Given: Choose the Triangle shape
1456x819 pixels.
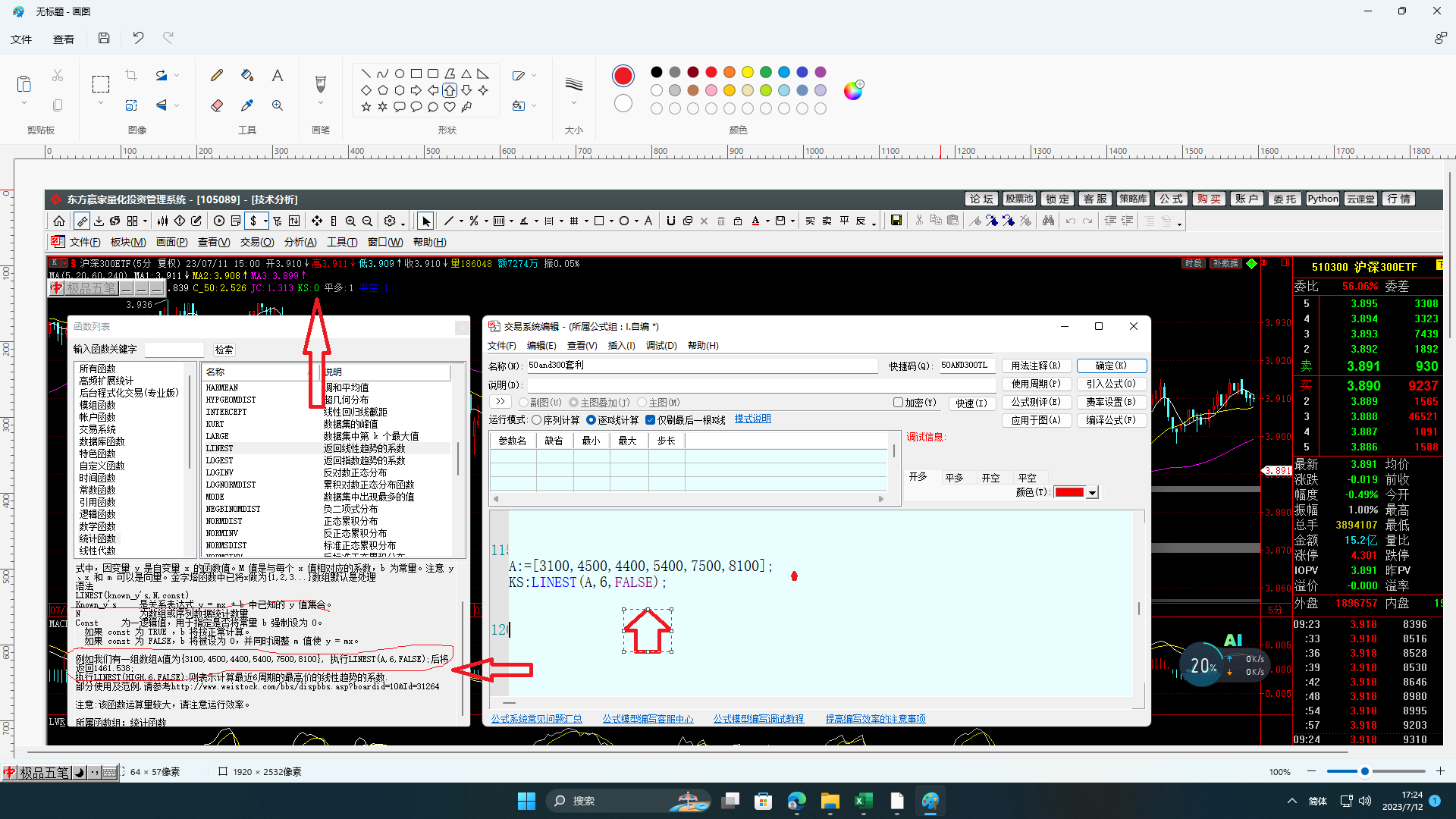Looking at the screenshot, I should pyautogui.click(x=466, y=74).
